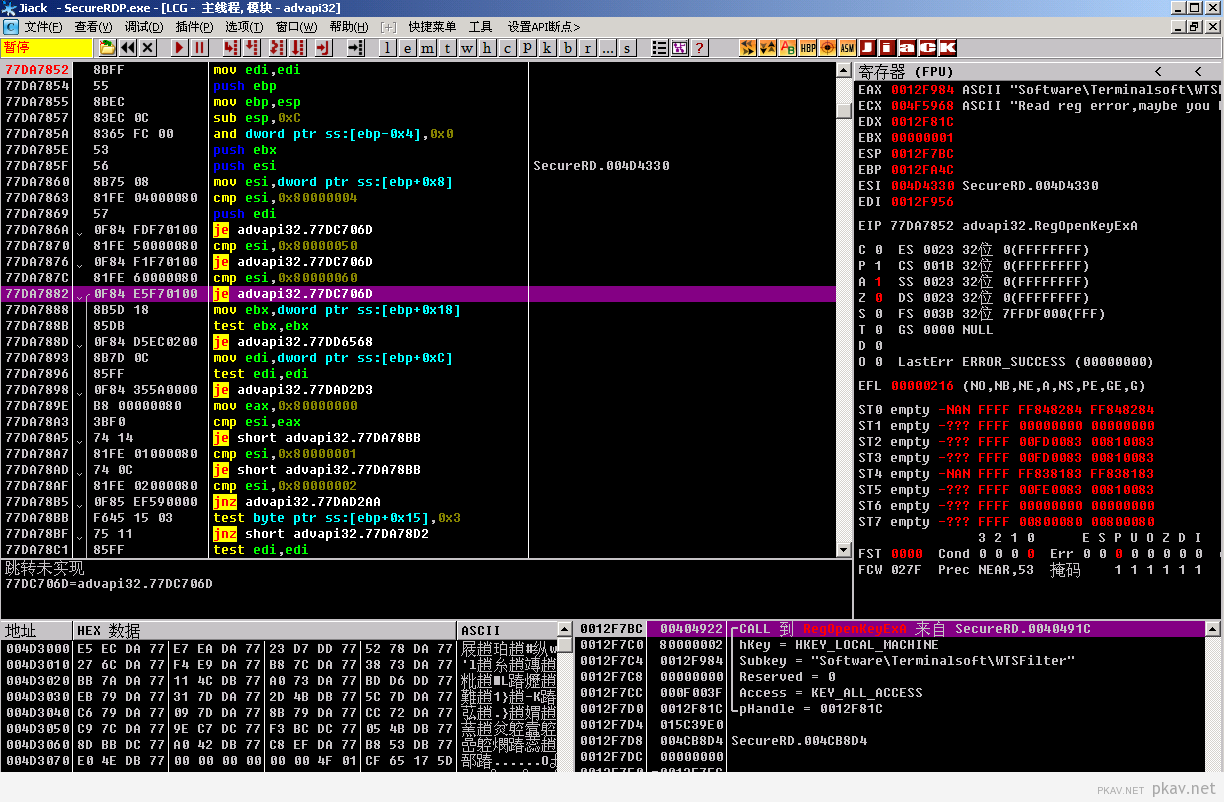This screenshot has height=802, width=1224.
Task: Click the Trace Into toolbar icon
Action: tap(280, 47)
